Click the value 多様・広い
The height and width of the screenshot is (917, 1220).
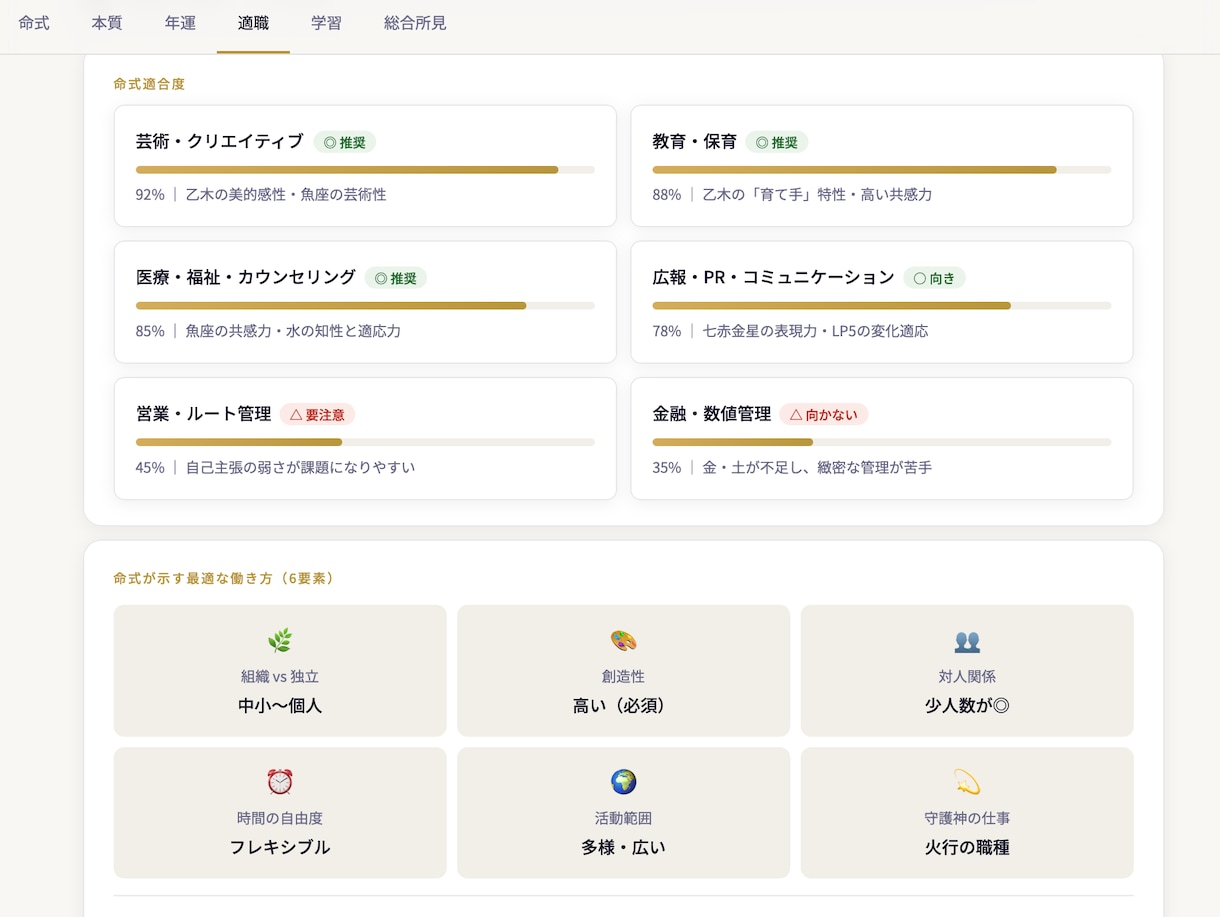(x=623, y=848)
